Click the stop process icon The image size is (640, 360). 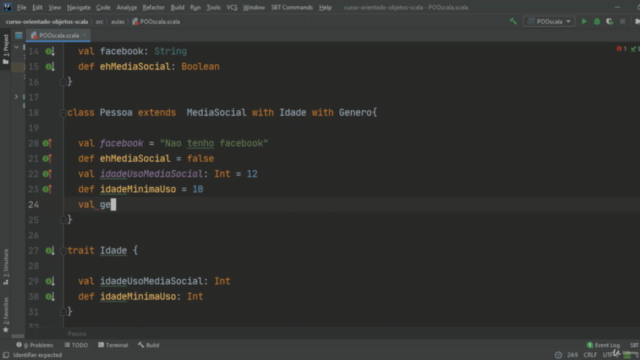pos(622,21)
